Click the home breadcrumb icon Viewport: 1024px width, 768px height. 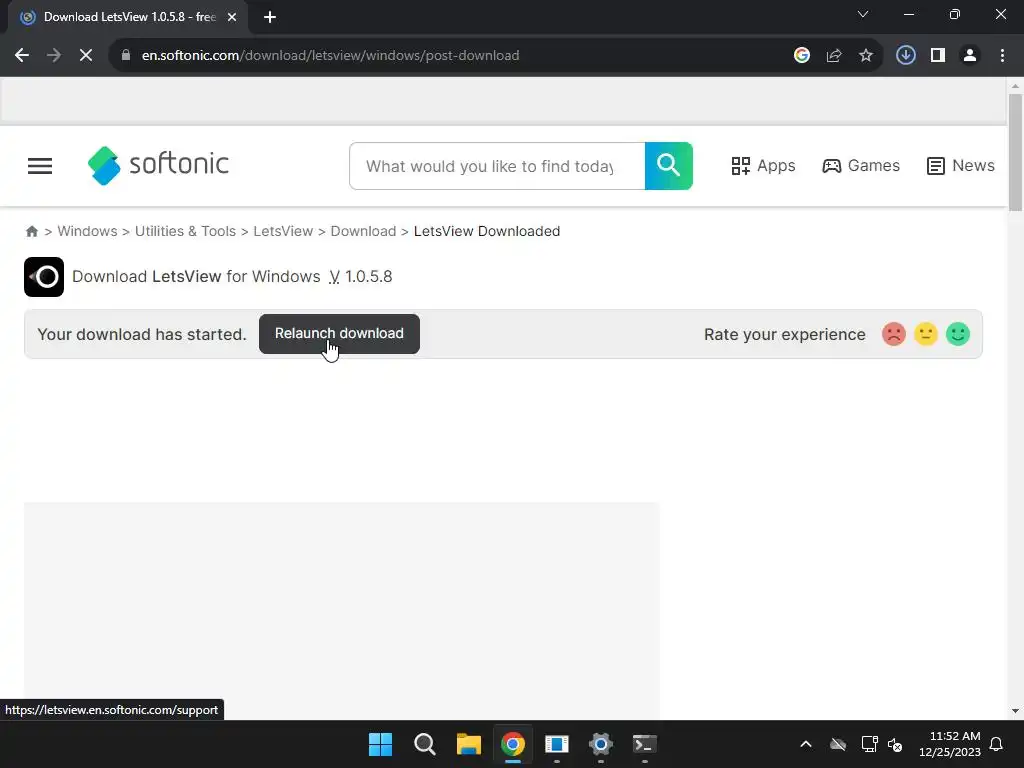[31, 231]
